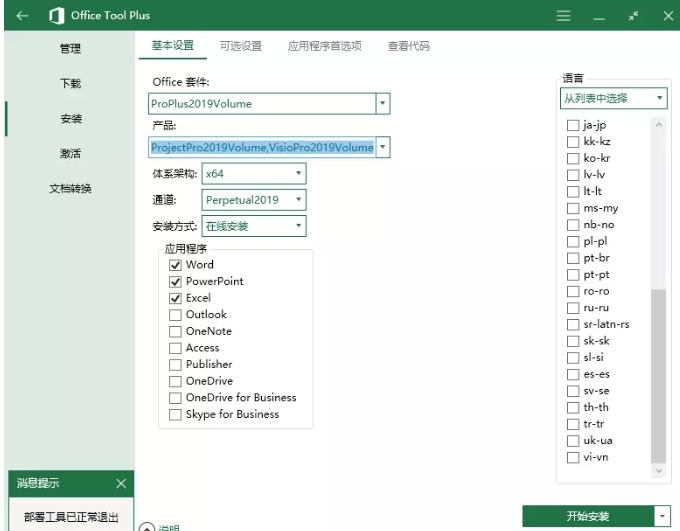
Task: Check the sl-si language checkbox
Action: [573, 358]
